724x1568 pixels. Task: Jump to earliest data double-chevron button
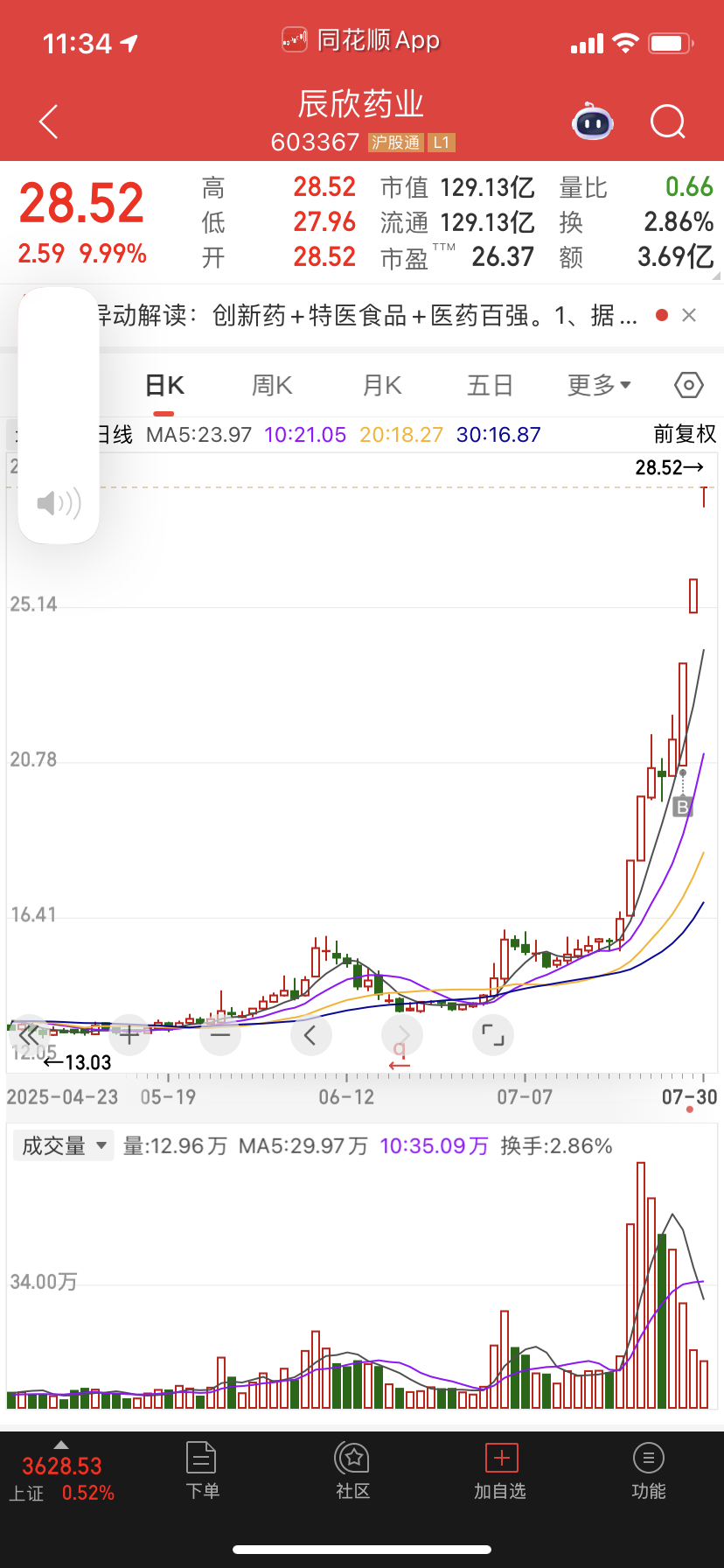pyautogui.click(x=29, y=1035)
